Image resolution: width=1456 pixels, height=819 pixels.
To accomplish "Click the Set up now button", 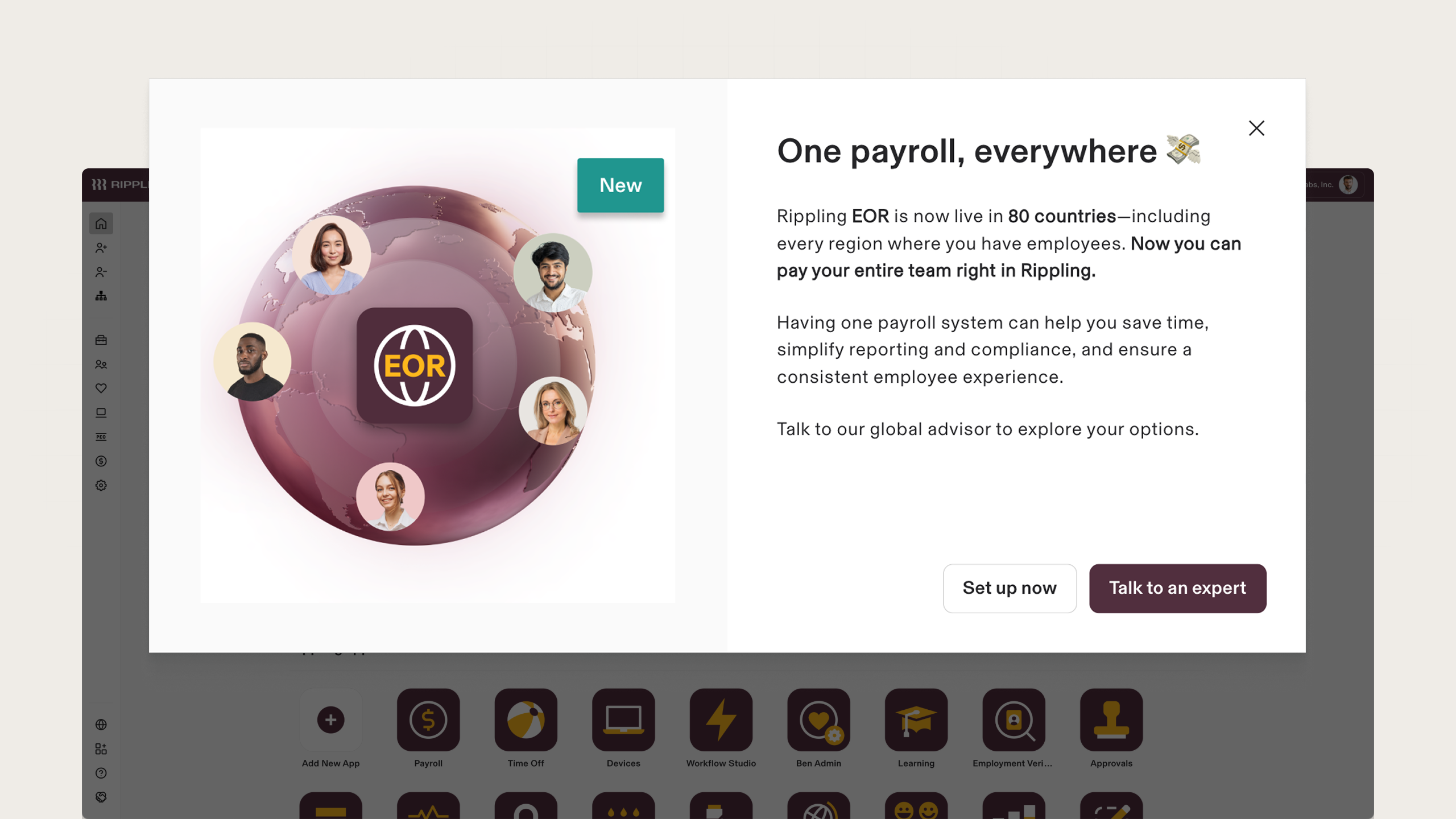I will (1010, 588).
